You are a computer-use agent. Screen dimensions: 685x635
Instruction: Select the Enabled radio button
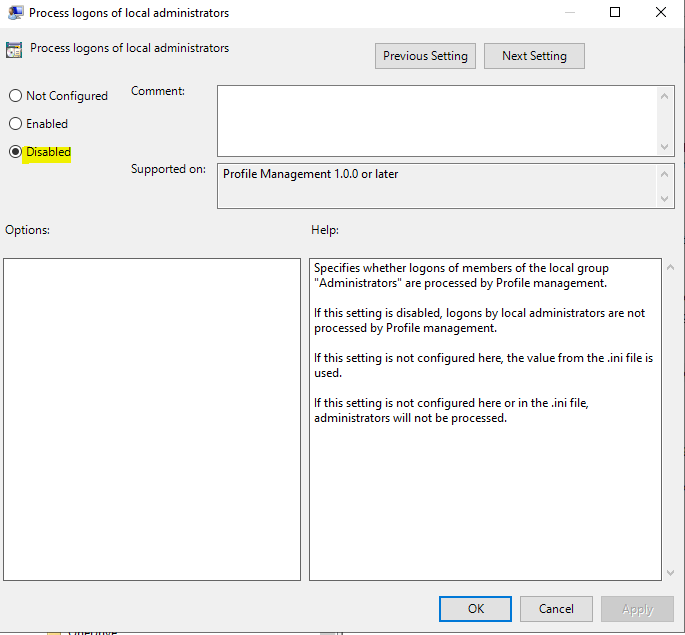(15, 124)
